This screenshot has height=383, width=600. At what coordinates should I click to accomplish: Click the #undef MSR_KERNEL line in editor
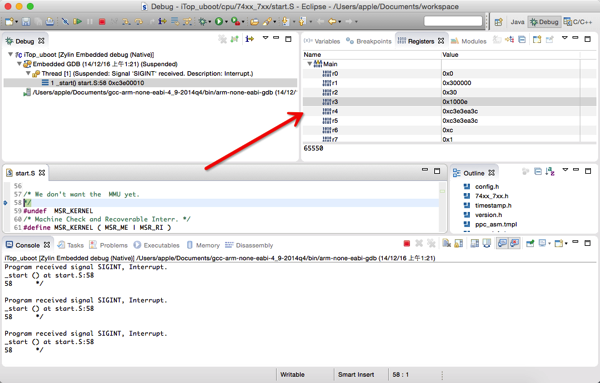pos(58,211)
